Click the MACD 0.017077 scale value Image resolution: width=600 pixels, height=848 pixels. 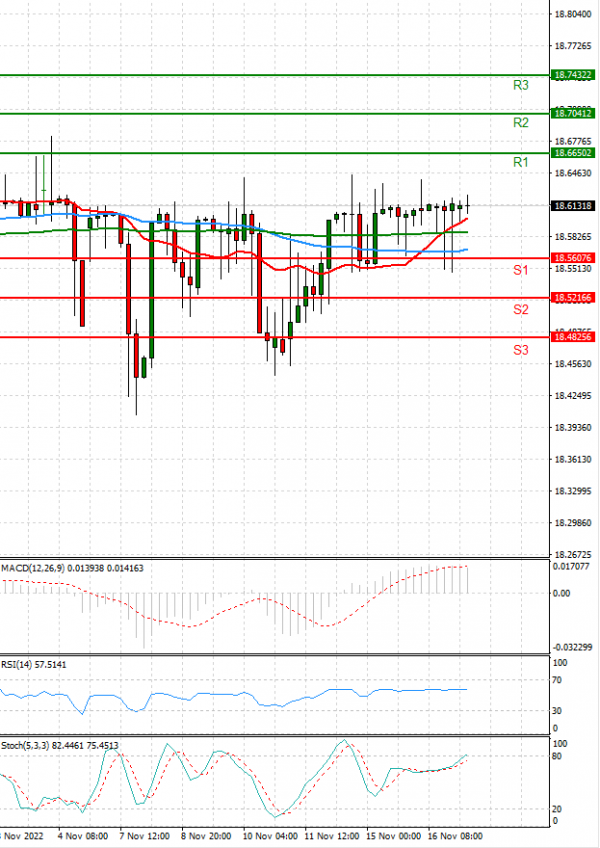(x=569, y=567)
